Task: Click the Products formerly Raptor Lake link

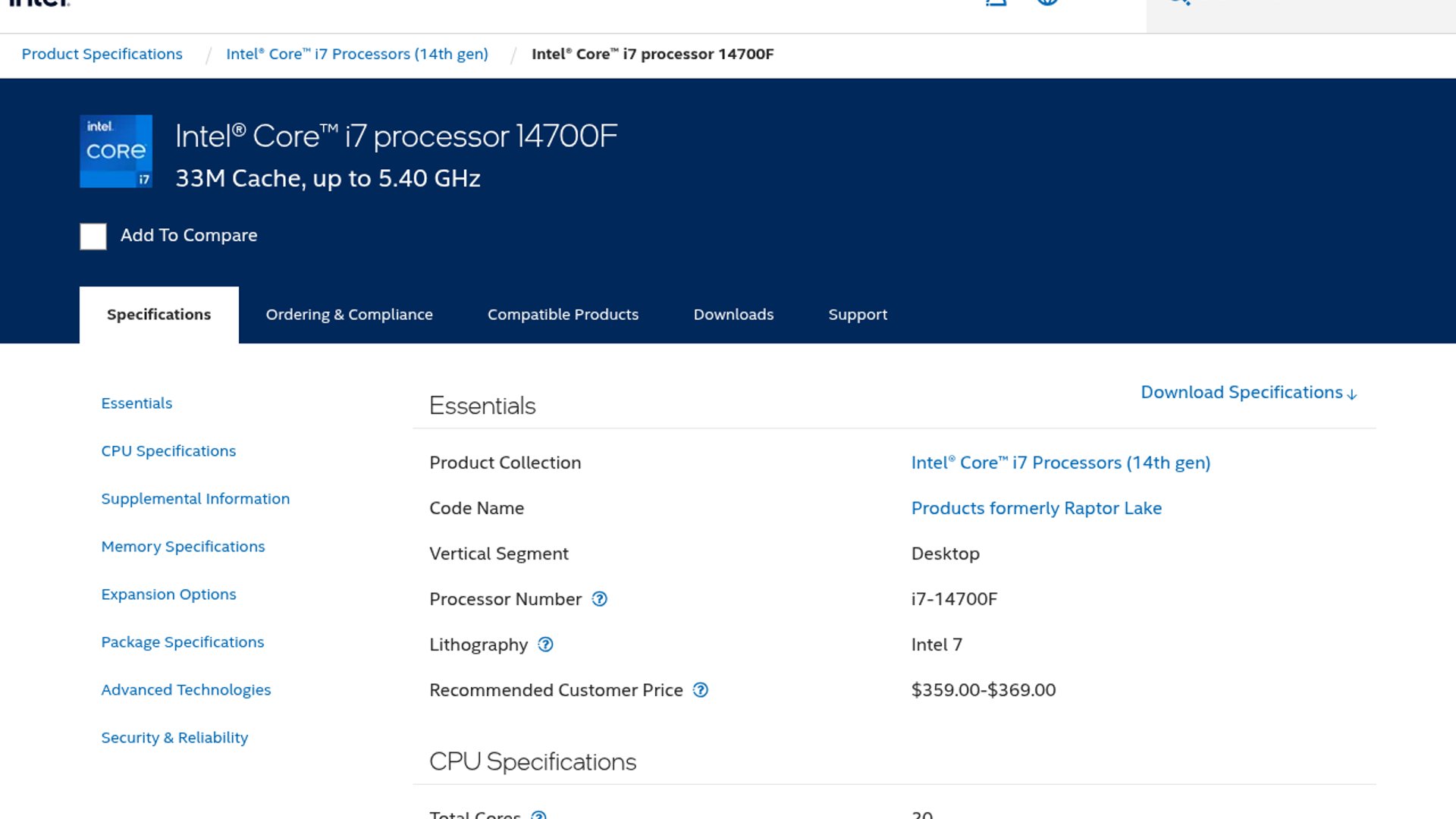Action: coord(1036,508)
